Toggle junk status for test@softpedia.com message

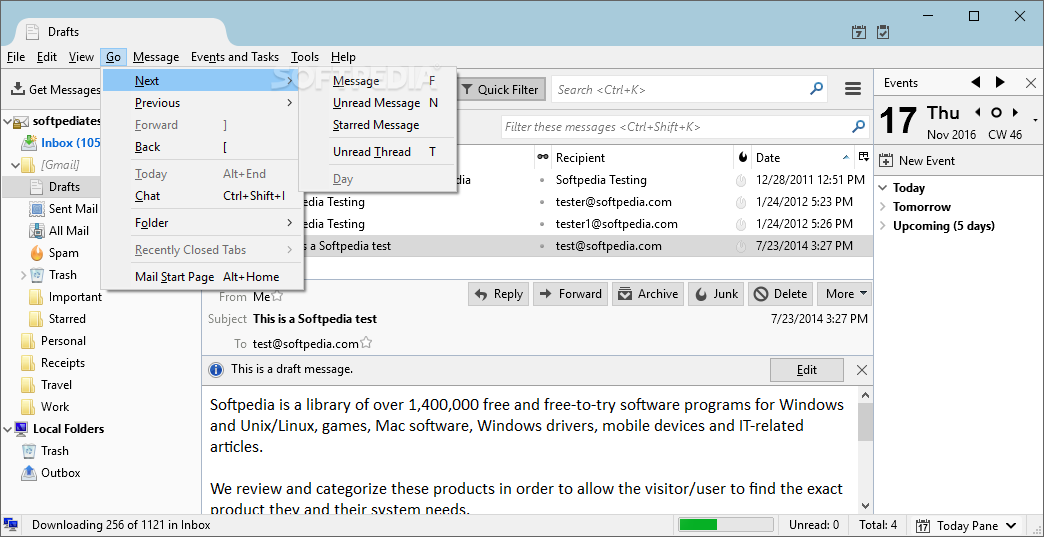(x=740, y=246)
